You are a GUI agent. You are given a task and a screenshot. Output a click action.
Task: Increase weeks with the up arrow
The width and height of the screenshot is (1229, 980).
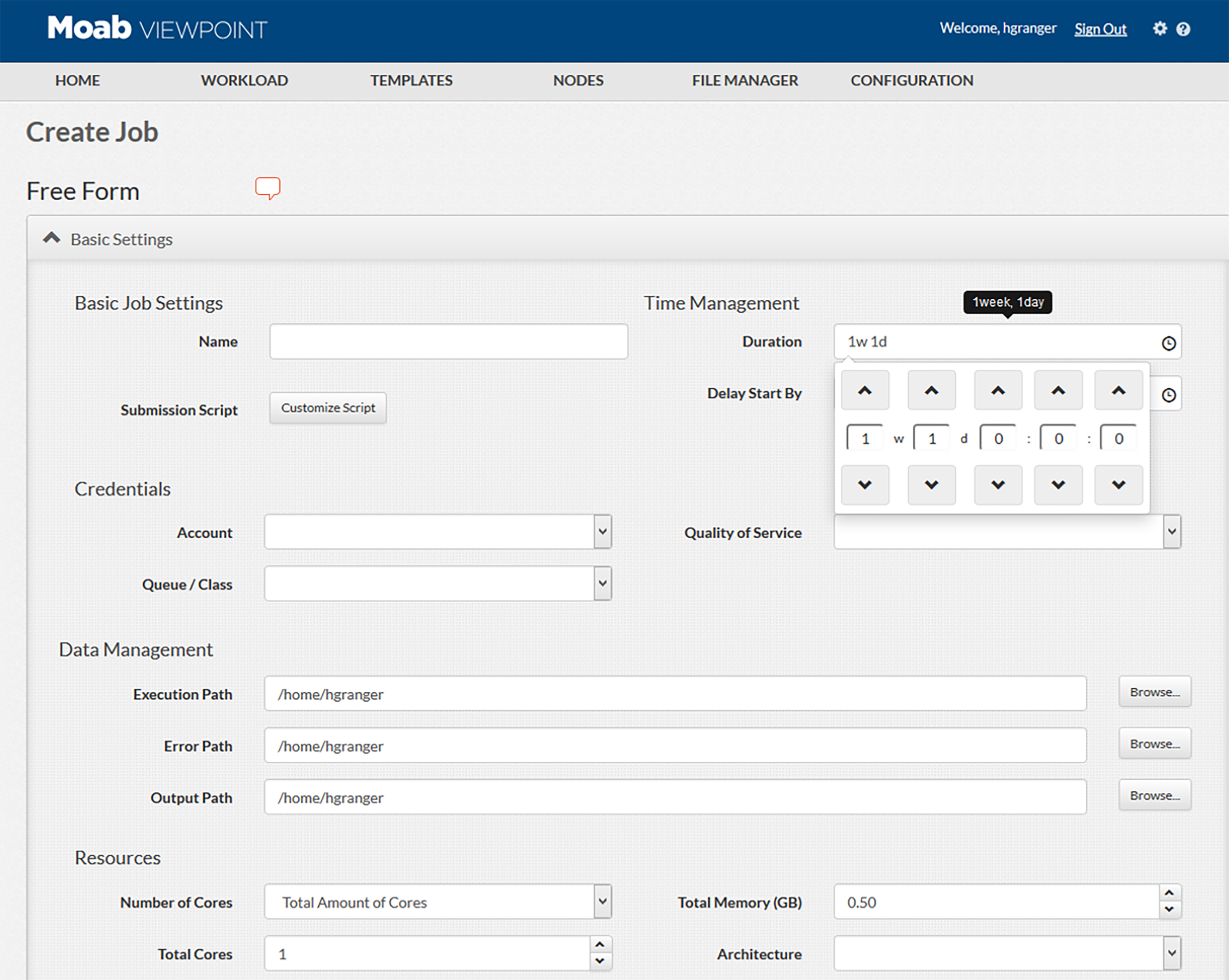pyautogui.click(x=865, y=390)
